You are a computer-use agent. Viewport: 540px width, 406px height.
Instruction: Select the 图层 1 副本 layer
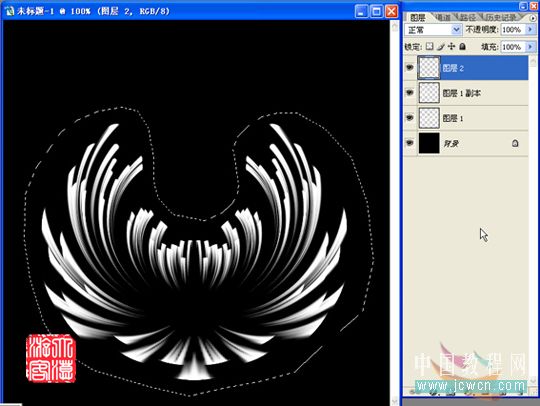click(x=472, y=93)
